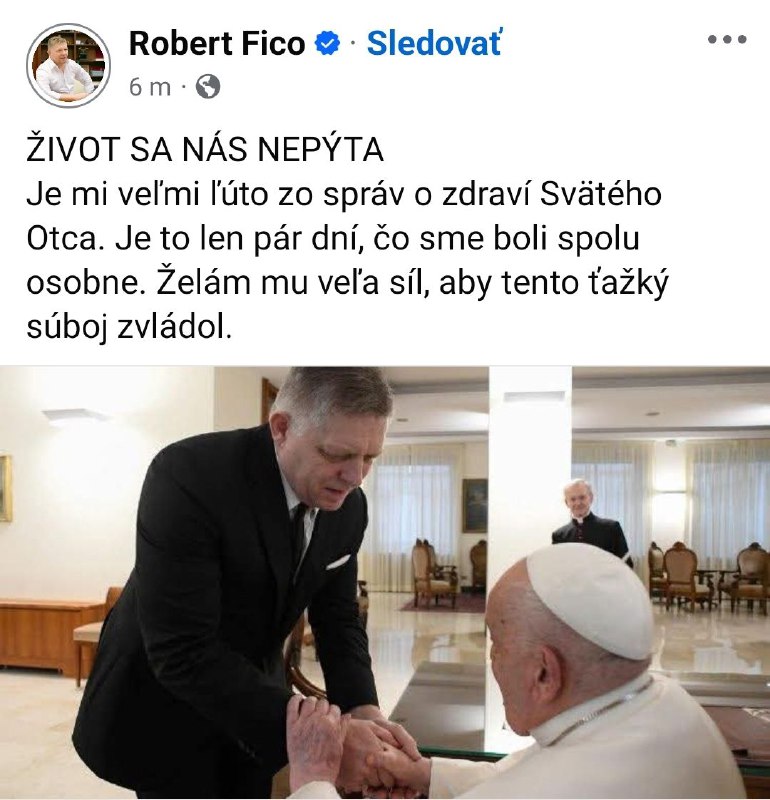The image size is (770, 800).
Task: Open the three-dot post options menu
Action: pos(727,39)
